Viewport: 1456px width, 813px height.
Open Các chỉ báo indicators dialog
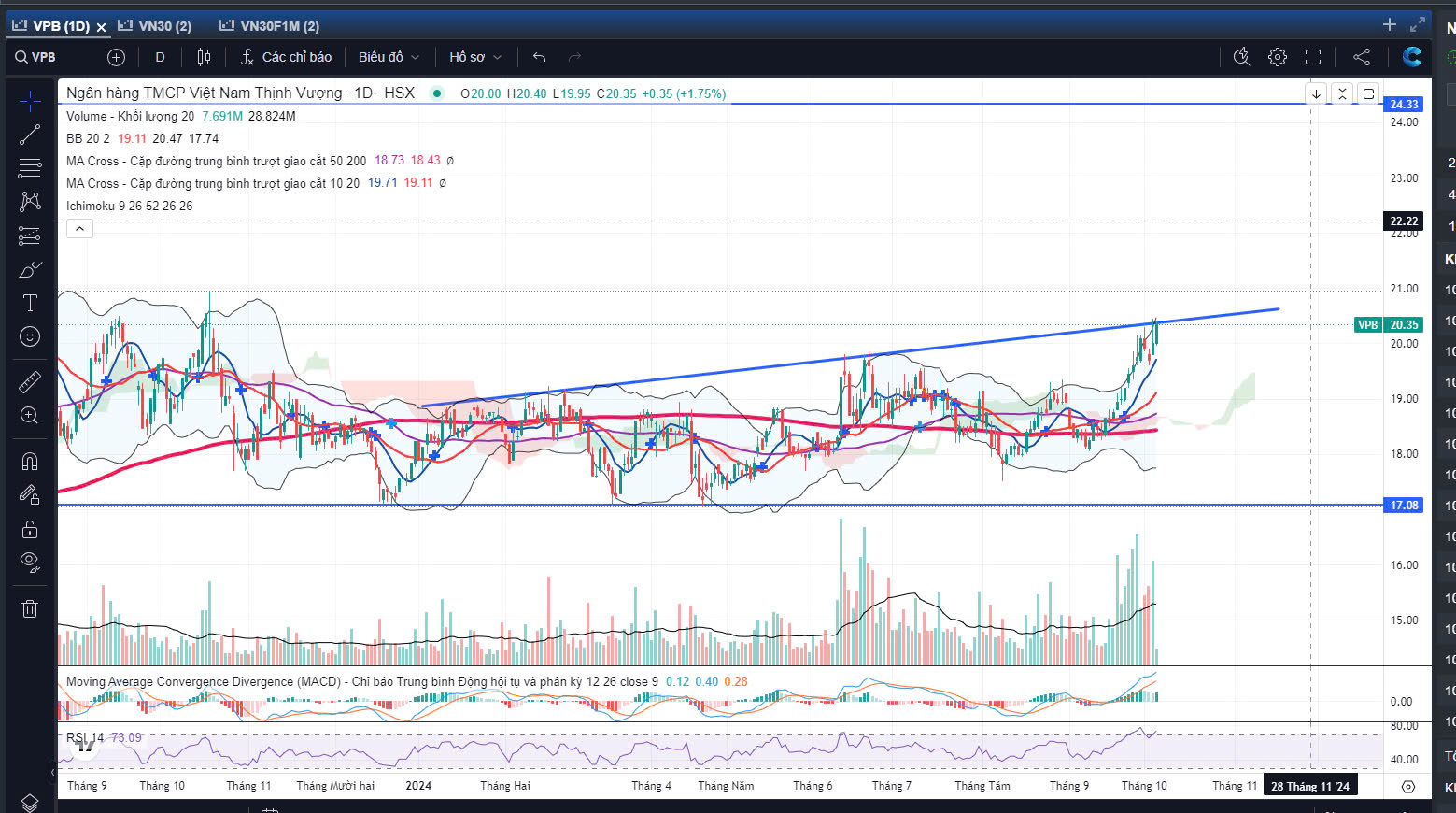[x=286, y=57]
